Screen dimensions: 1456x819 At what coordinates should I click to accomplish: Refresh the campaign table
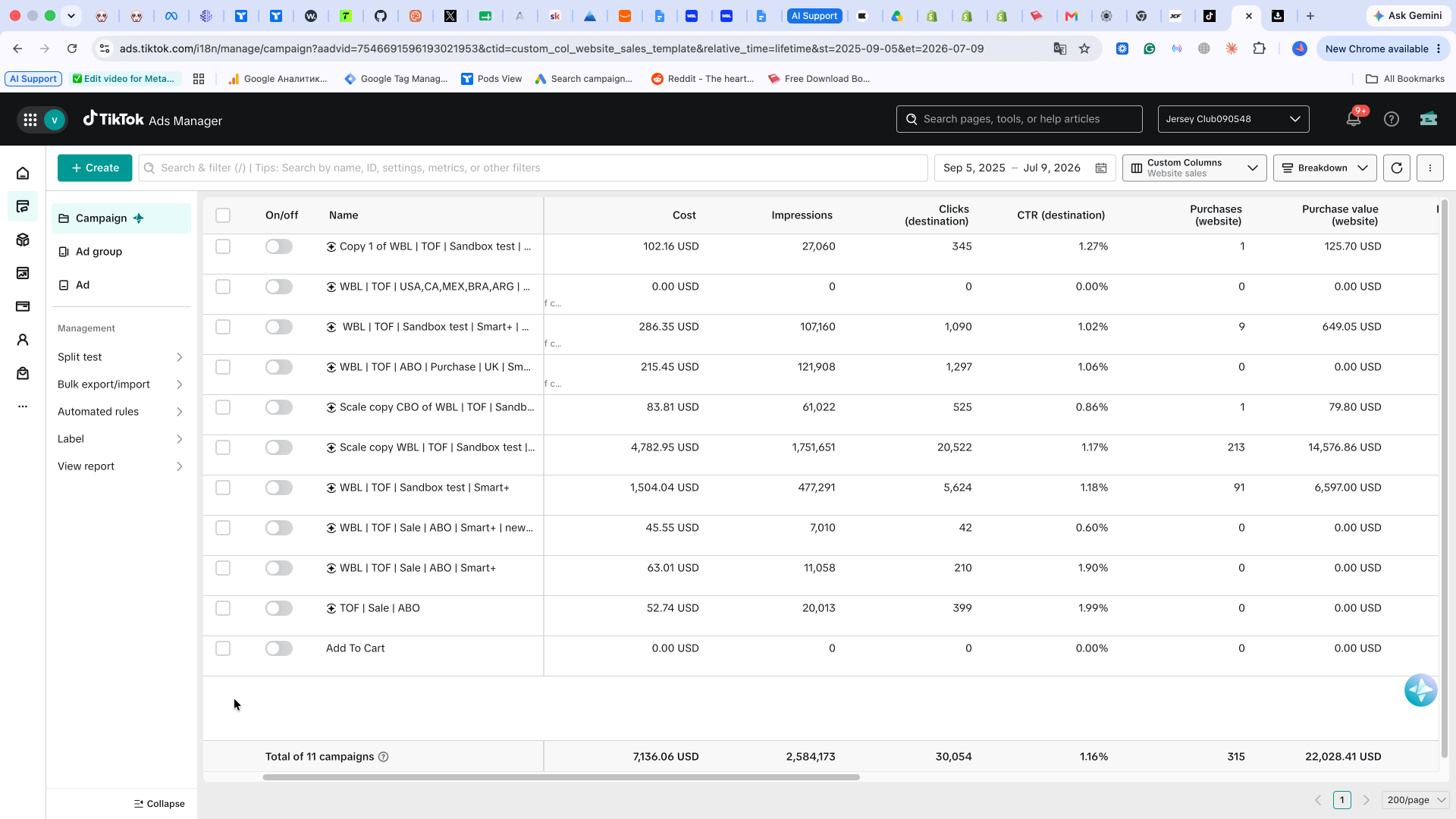(1397, 168)
